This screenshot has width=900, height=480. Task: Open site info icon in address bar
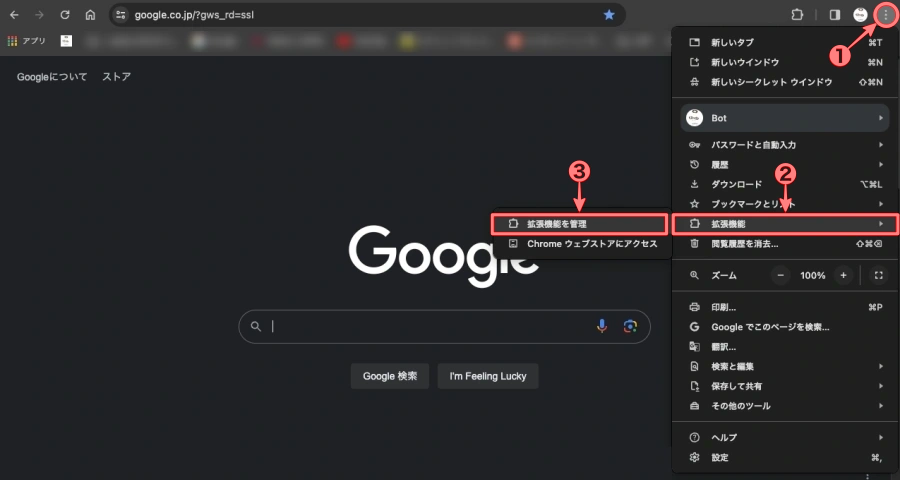(x=121, y=15)
